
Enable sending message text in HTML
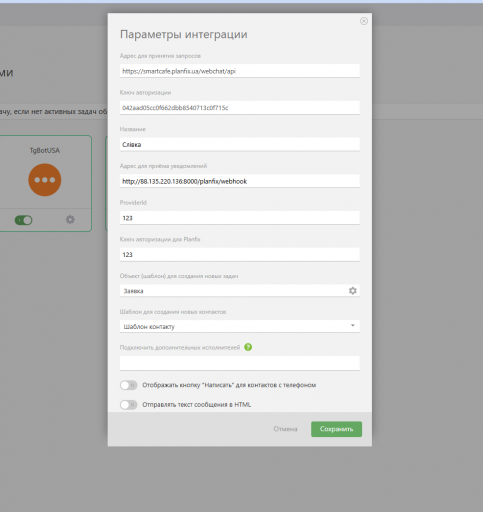pos(128,405)
